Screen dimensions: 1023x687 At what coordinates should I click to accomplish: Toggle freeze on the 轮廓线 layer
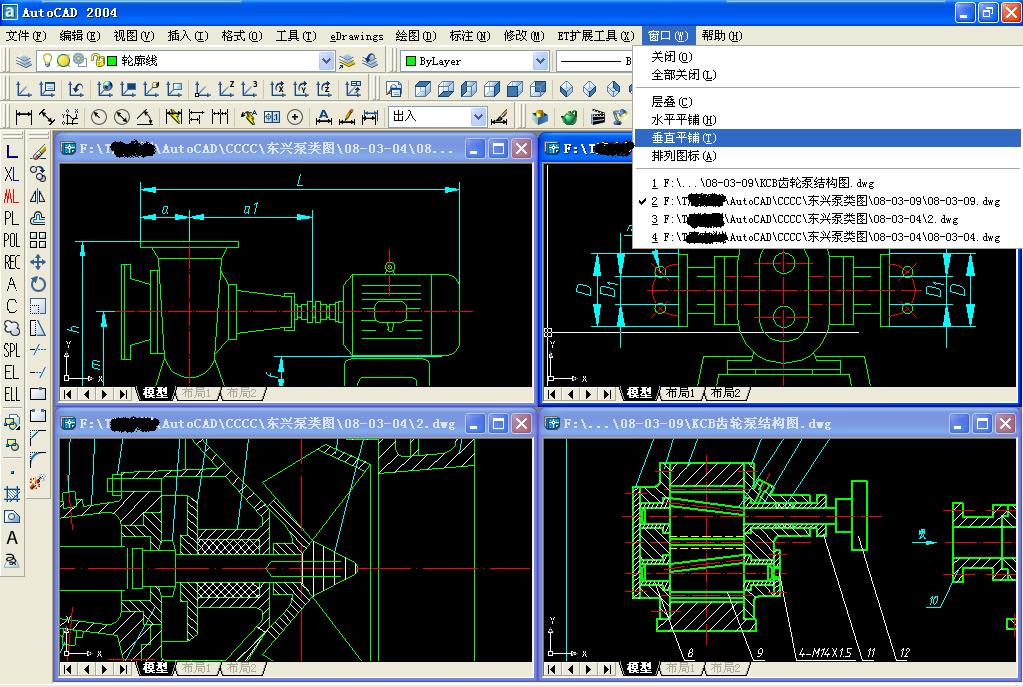pos(64,62)
